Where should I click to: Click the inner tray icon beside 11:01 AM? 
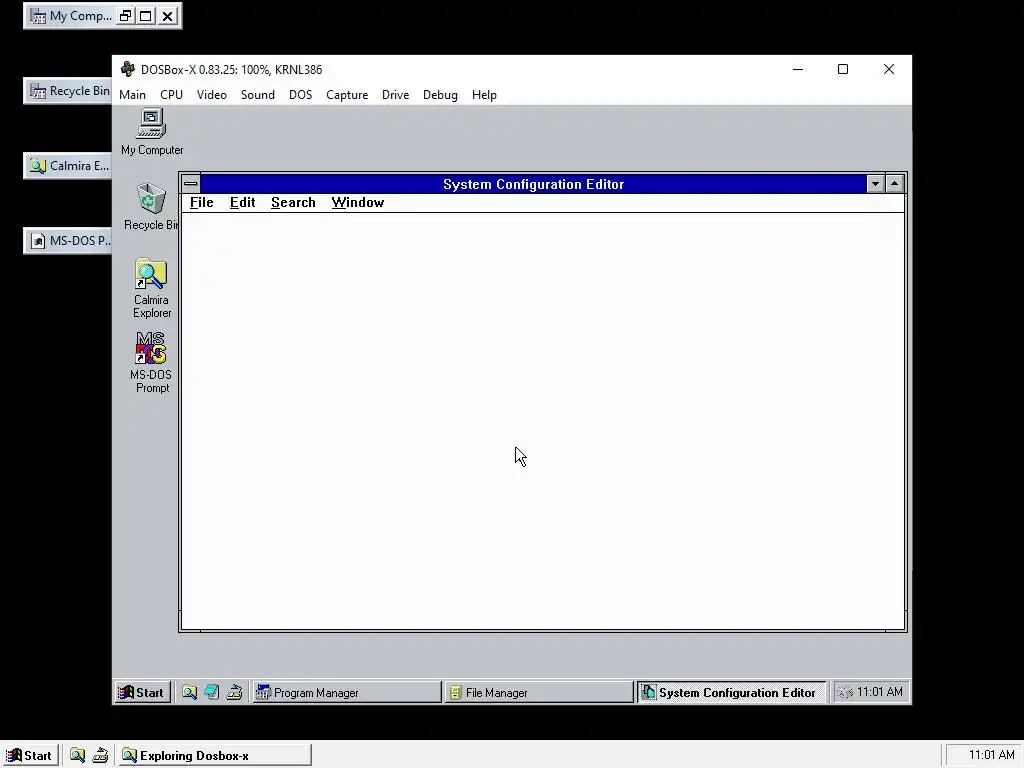point(845,692)
